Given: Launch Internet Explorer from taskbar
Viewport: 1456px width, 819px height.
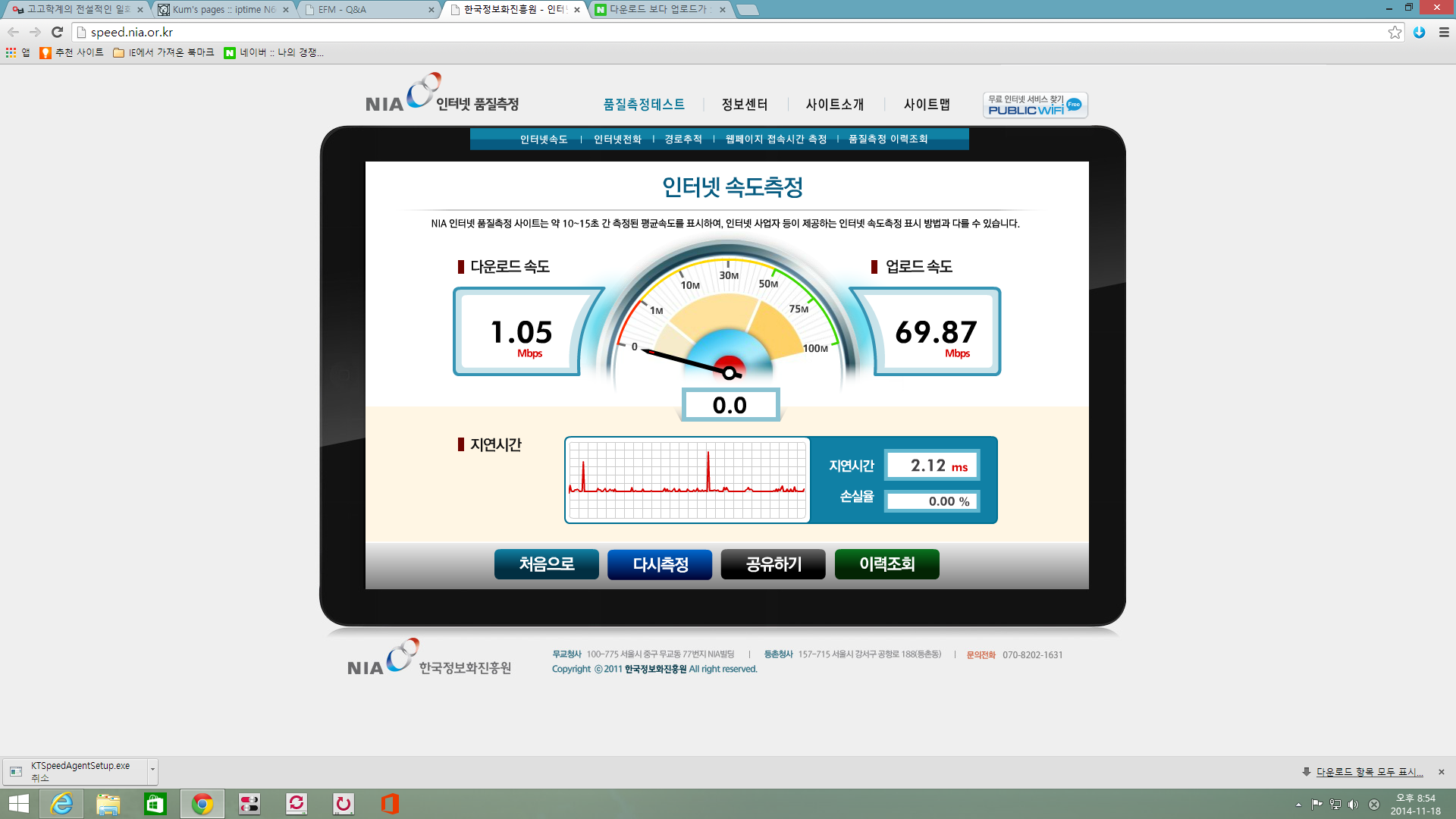Looking at the screenshot, I should point(61,804).
